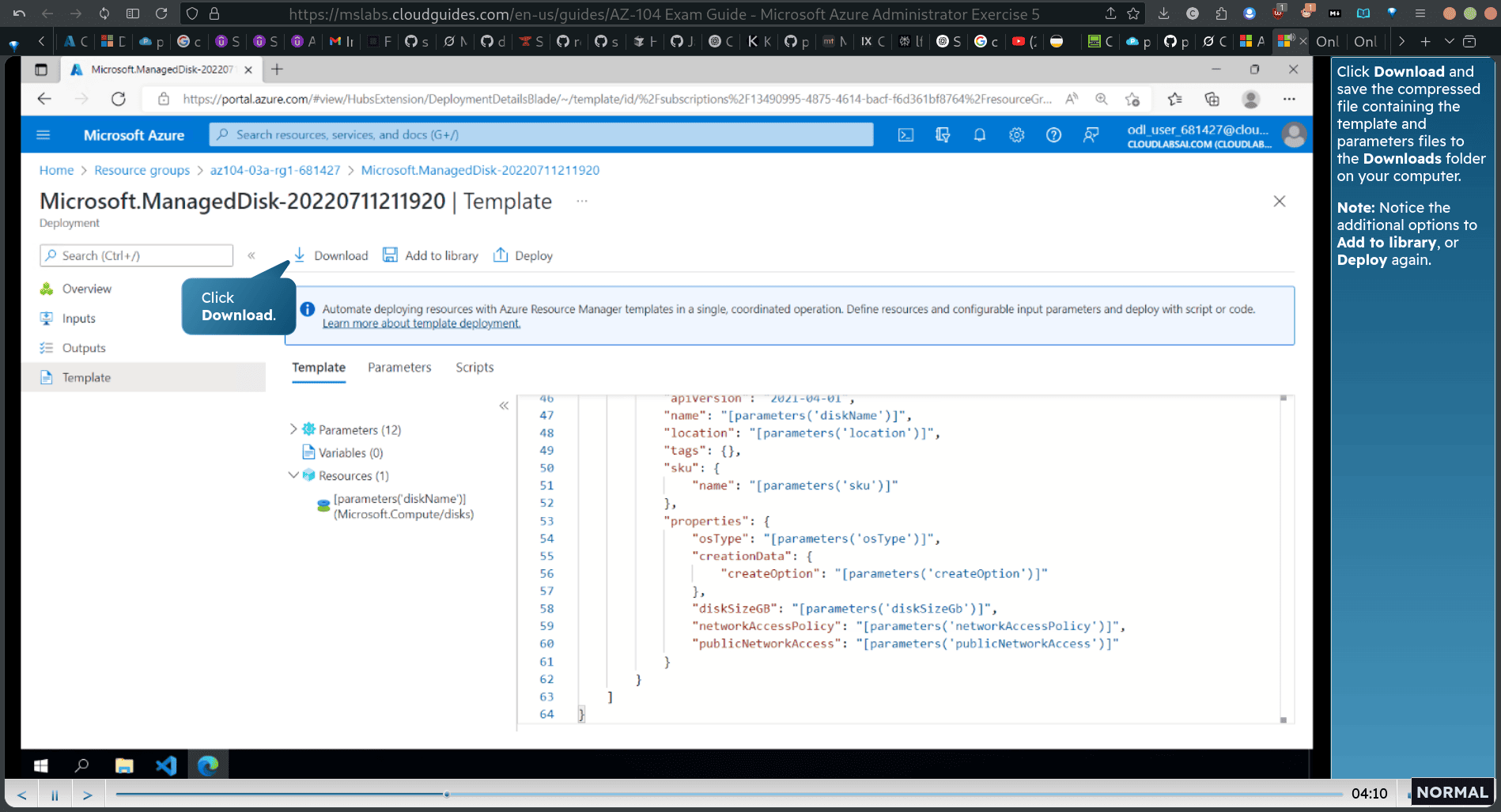Select the Template tab
The width and height of the screenshot is (1501, 812).
point(319,367)
